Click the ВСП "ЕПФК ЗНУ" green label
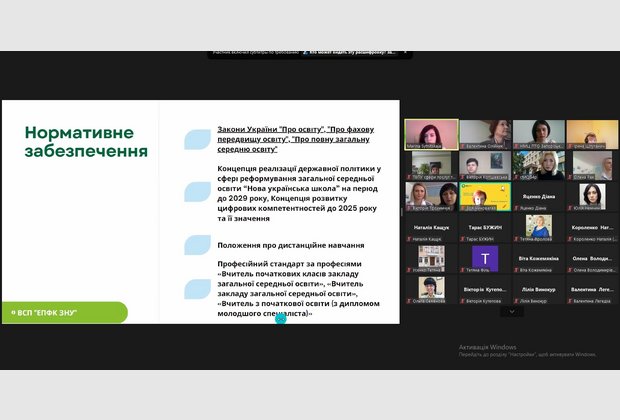The width and height of the screenshot is (620, 420). click(64, 313)
